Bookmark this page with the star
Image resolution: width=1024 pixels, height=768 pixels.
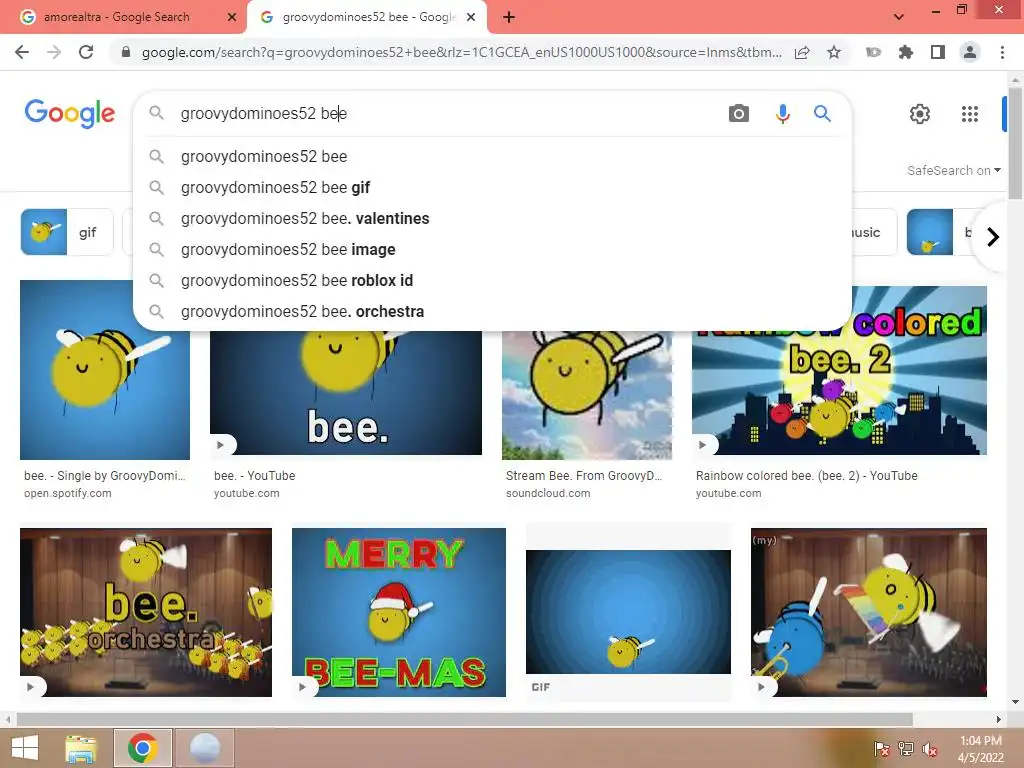[x=833, y=52]
